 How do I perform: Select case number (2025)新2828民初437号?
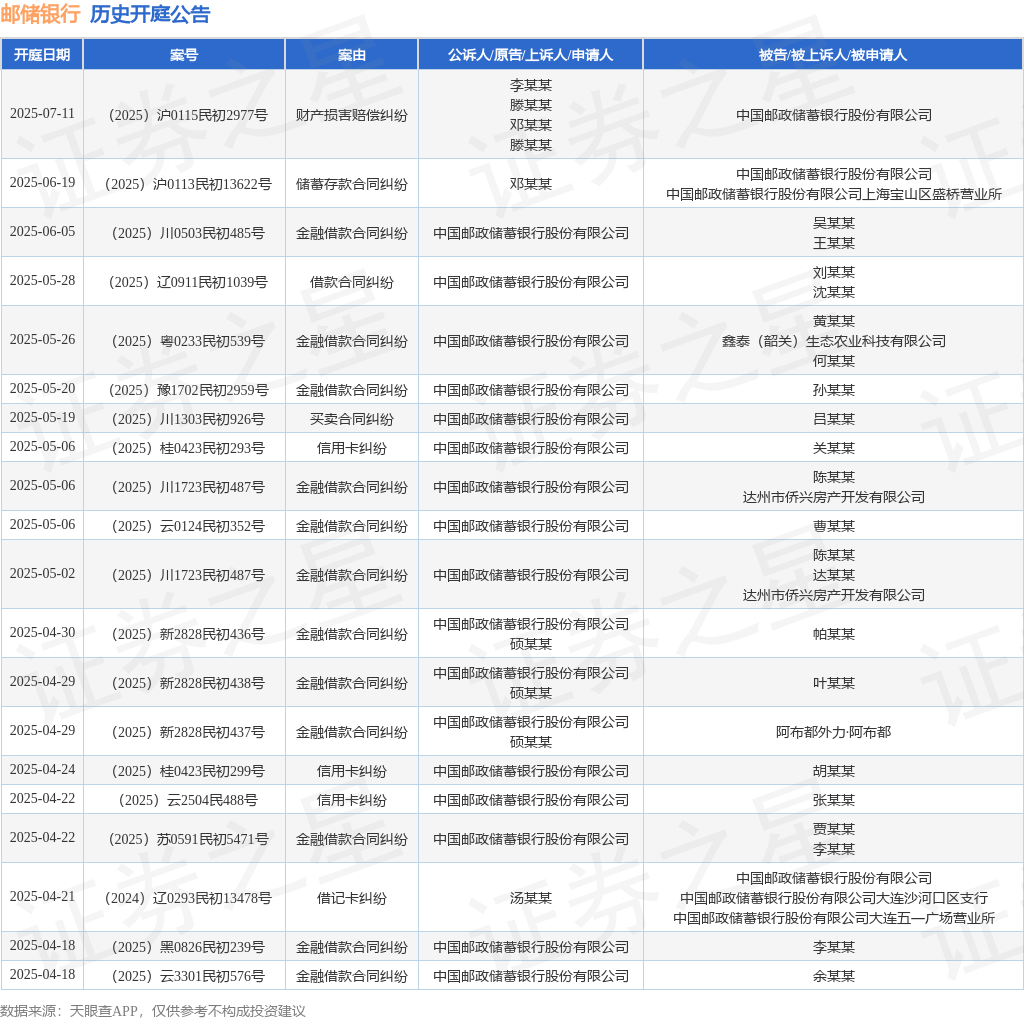(x=187, y=731)
